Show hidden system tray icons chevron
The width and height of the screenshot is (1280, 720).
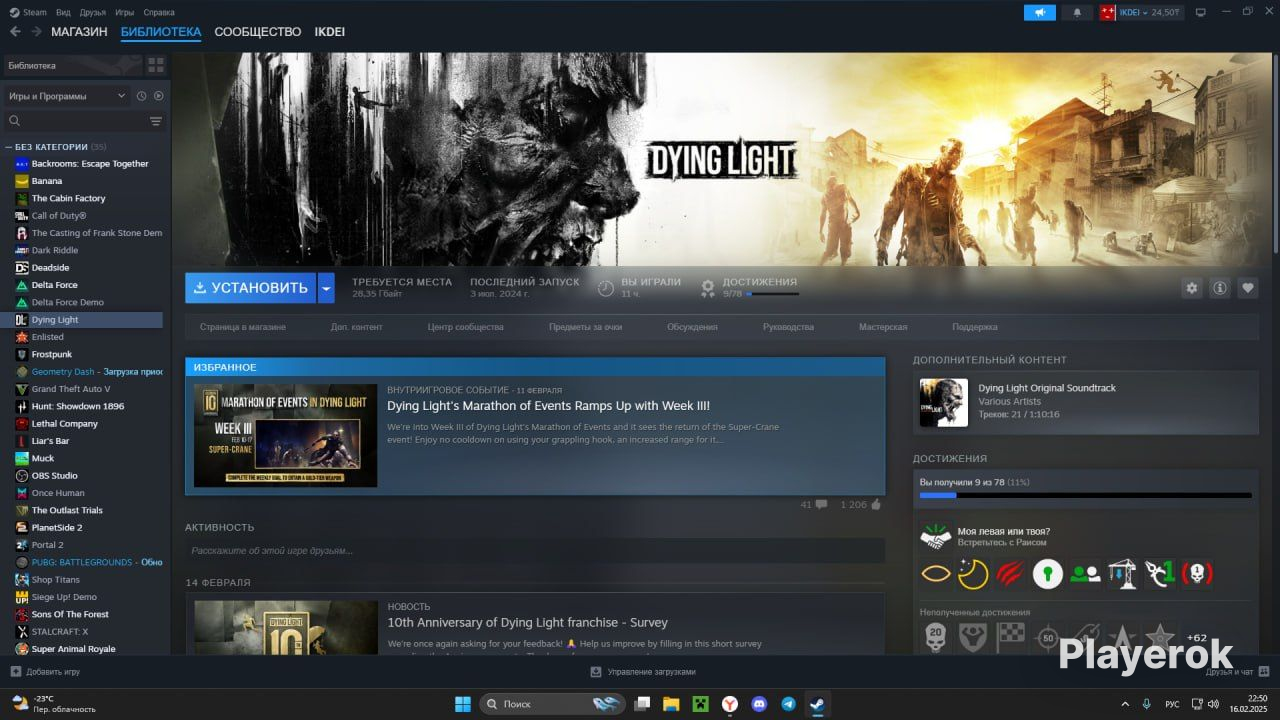click(x=1125, y=704)
